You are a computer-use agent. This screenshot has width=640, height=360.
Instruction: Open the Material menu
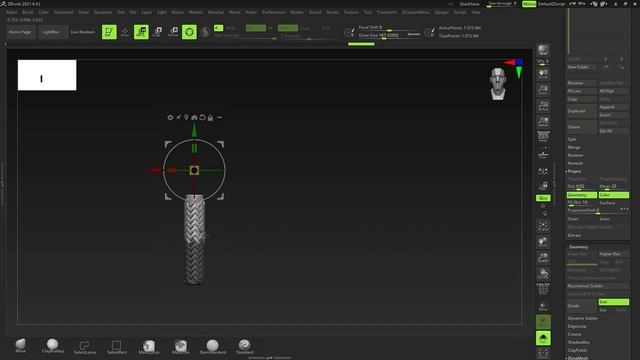216,12
